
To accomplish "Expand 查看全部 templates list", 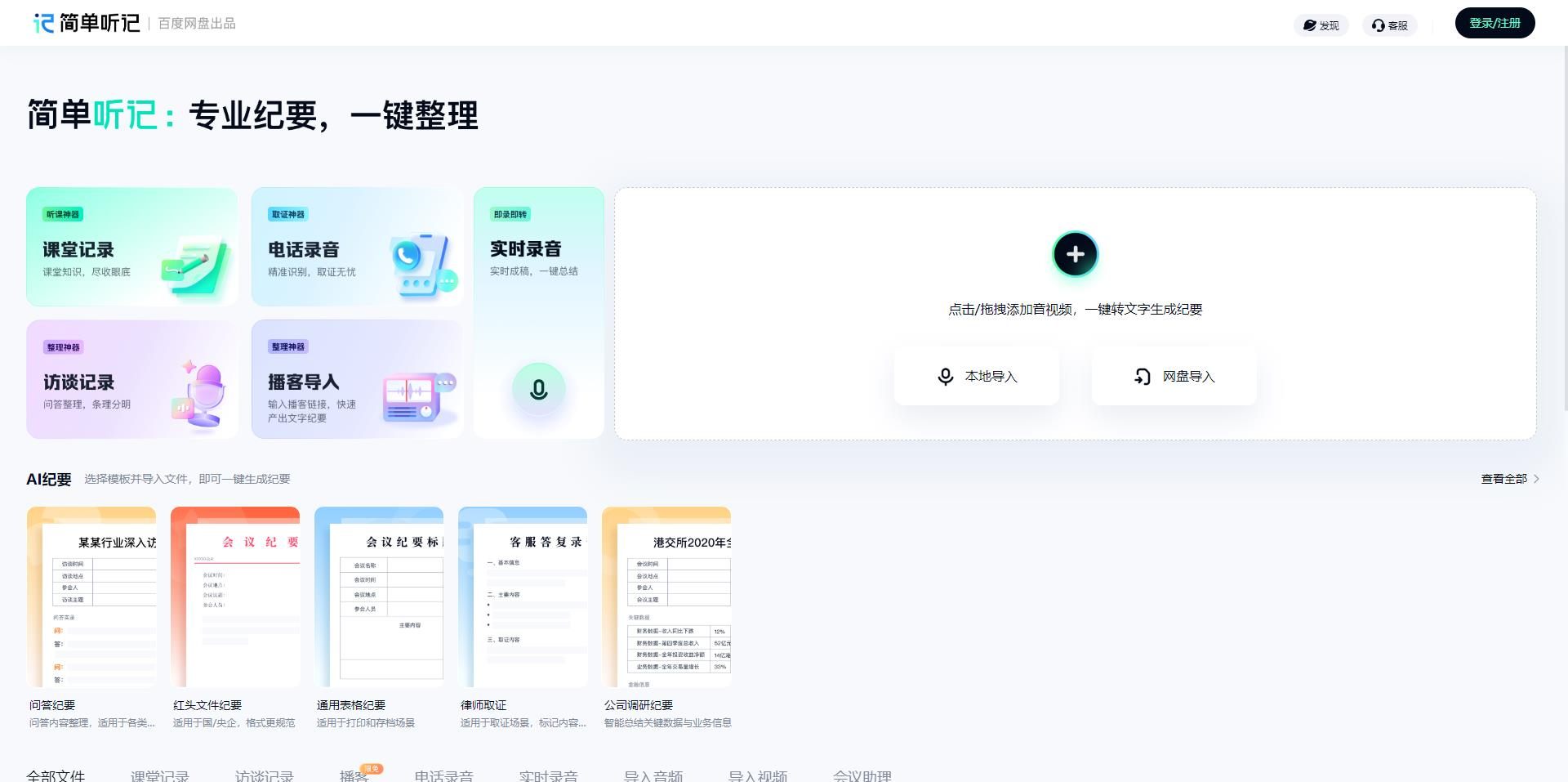I will click(x=1509, y=479).
